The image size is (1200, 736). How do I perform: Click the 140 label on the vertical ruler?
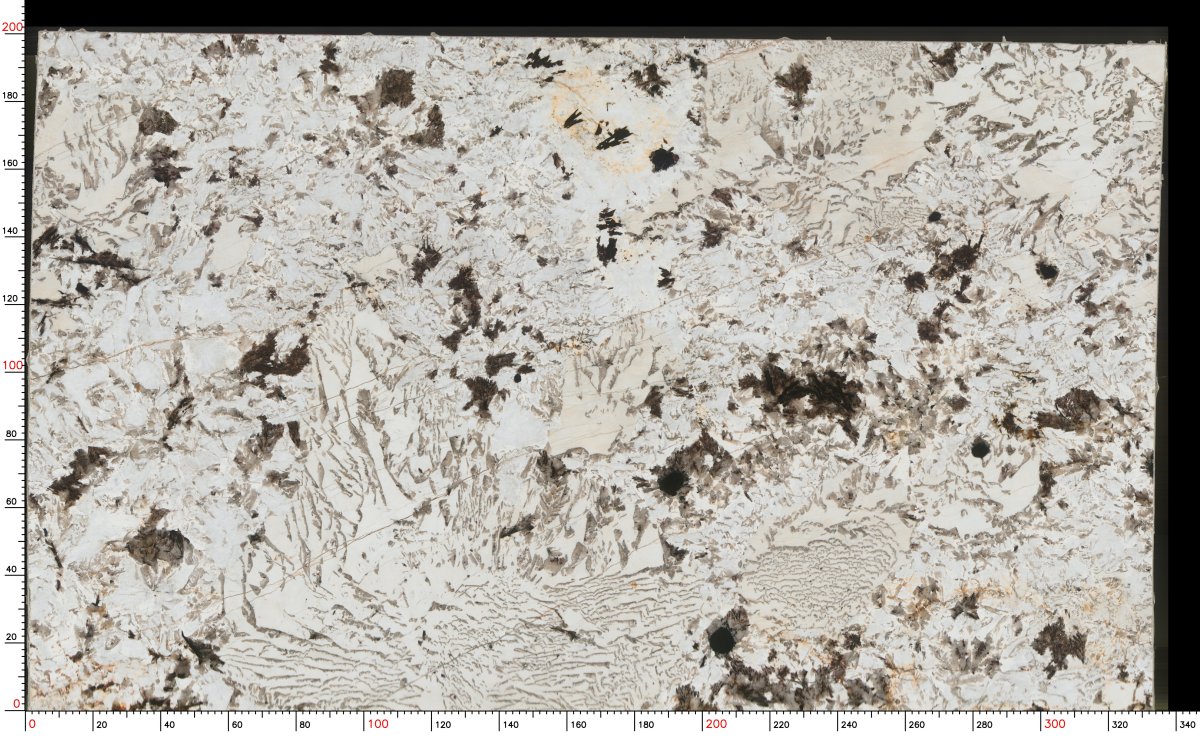(11, 231)
